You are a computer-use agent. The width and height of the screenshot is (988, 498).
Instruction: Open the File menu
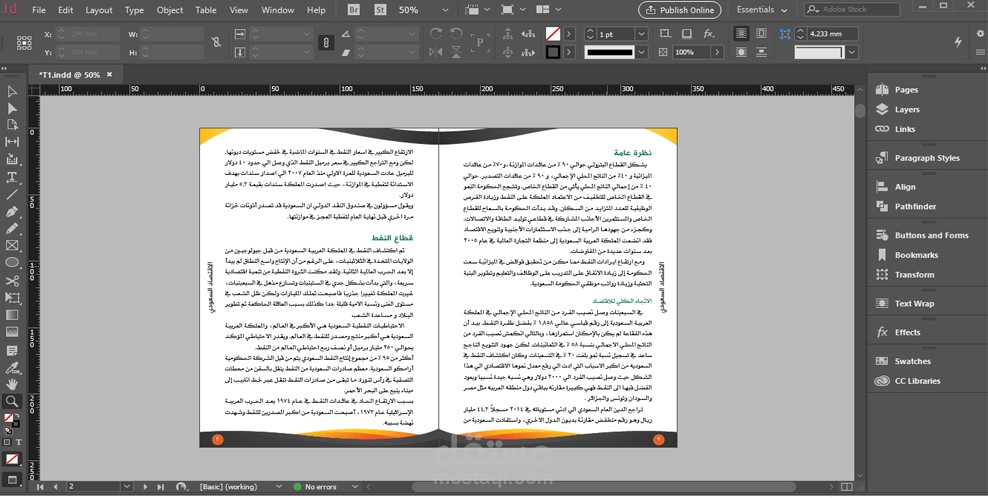coord(38,10)
